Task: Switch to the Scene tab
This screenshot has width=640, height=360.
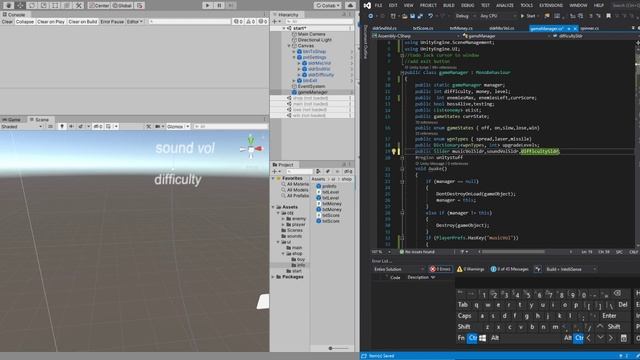Action: click(x=39, y=120)
